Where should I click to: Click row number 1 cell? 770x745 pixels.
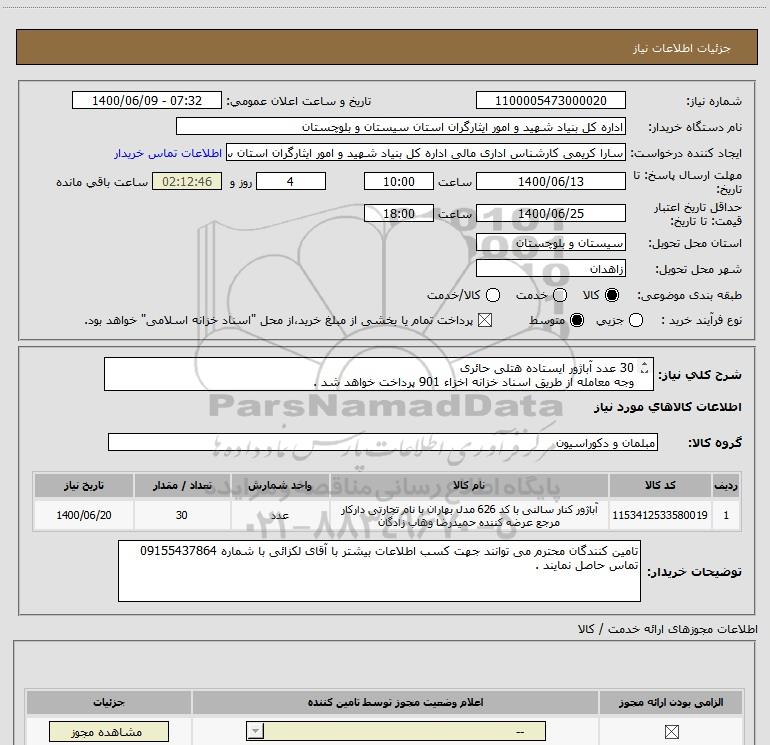[x=726, y=515]
